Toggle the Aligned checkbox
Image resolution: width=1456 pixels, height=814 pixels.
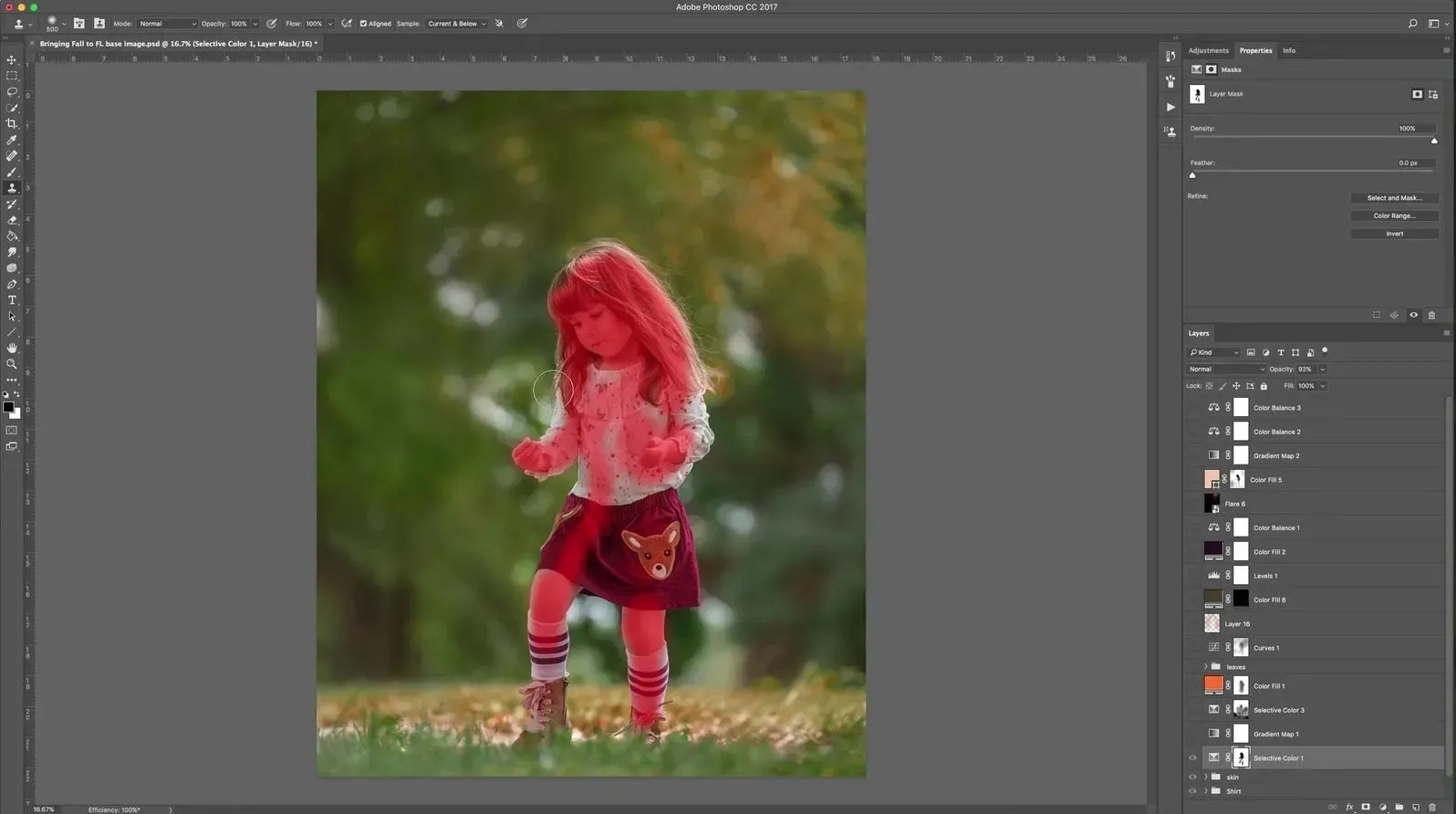(x=363, y=24)
